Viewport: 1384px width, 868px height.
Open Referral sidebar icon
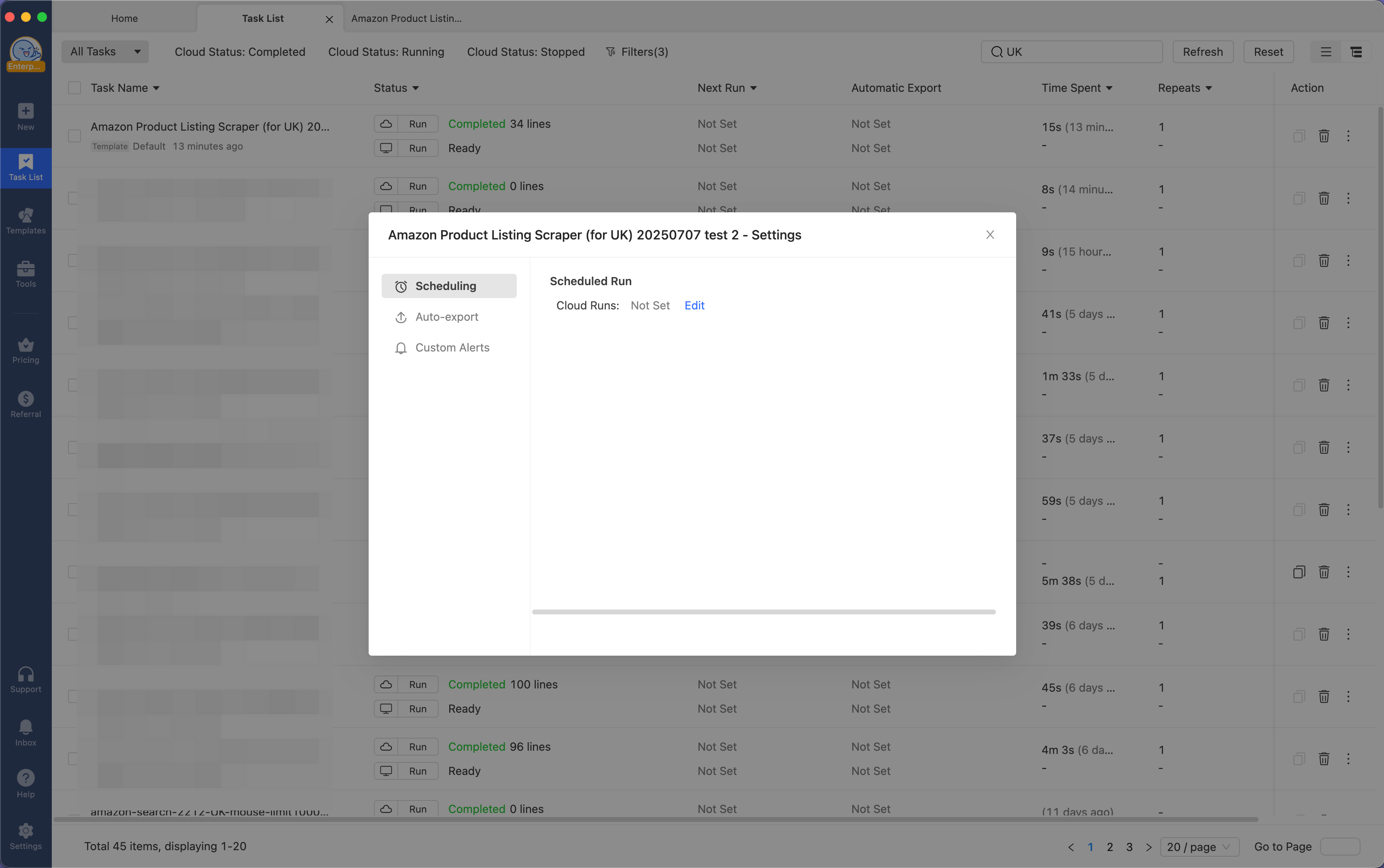(x=25, y=405)
